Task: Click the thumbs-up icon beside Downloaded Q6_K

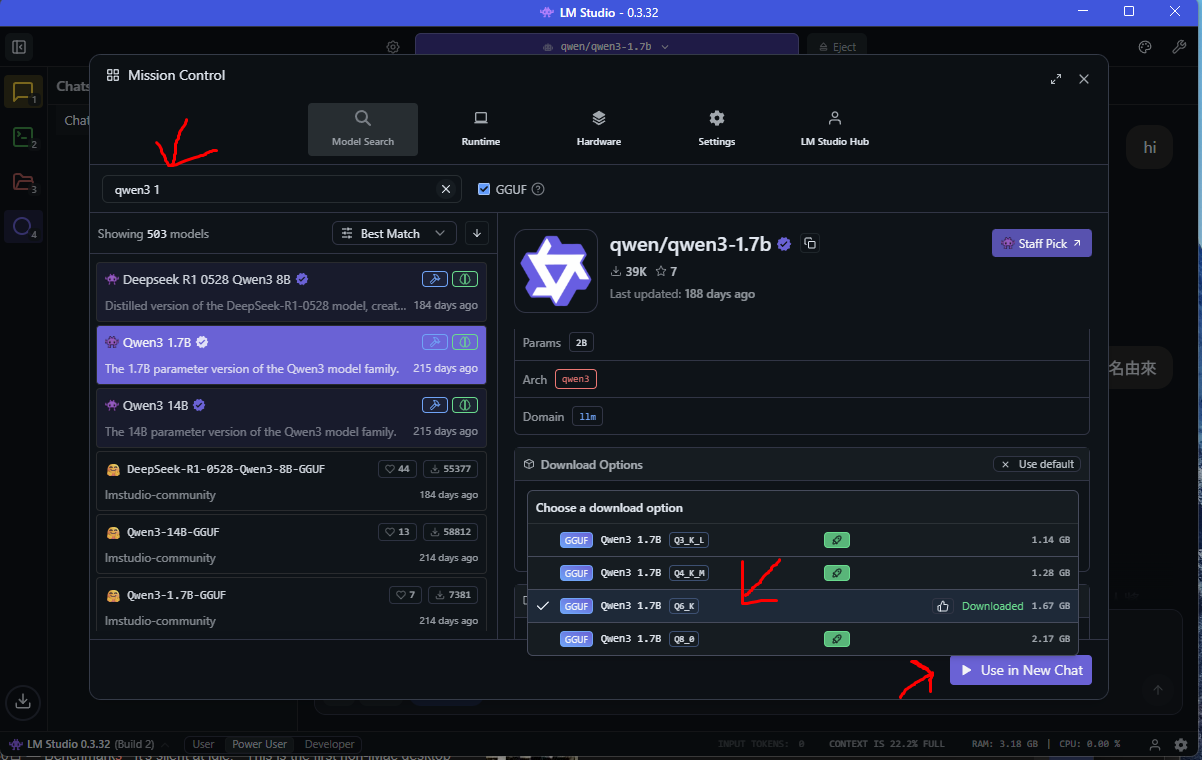Action: tap(942, 605)
